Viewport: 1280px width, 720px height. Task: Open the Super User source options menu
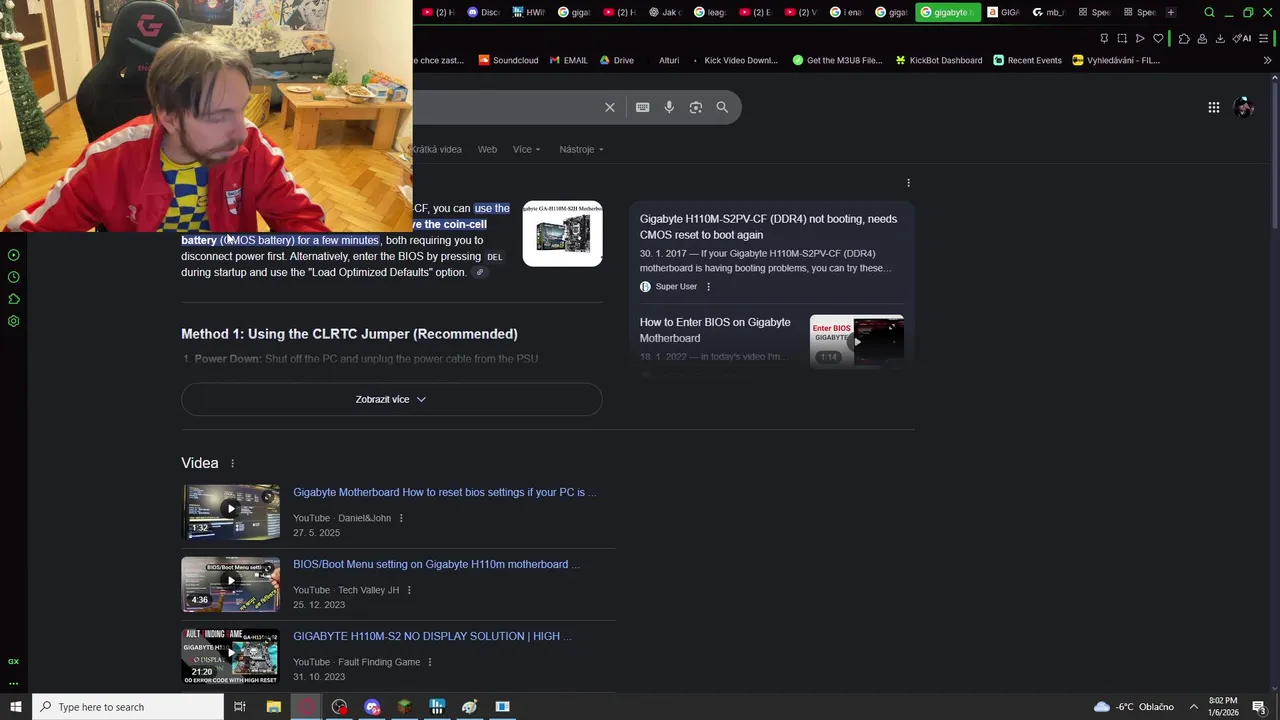tap(708, 287)
